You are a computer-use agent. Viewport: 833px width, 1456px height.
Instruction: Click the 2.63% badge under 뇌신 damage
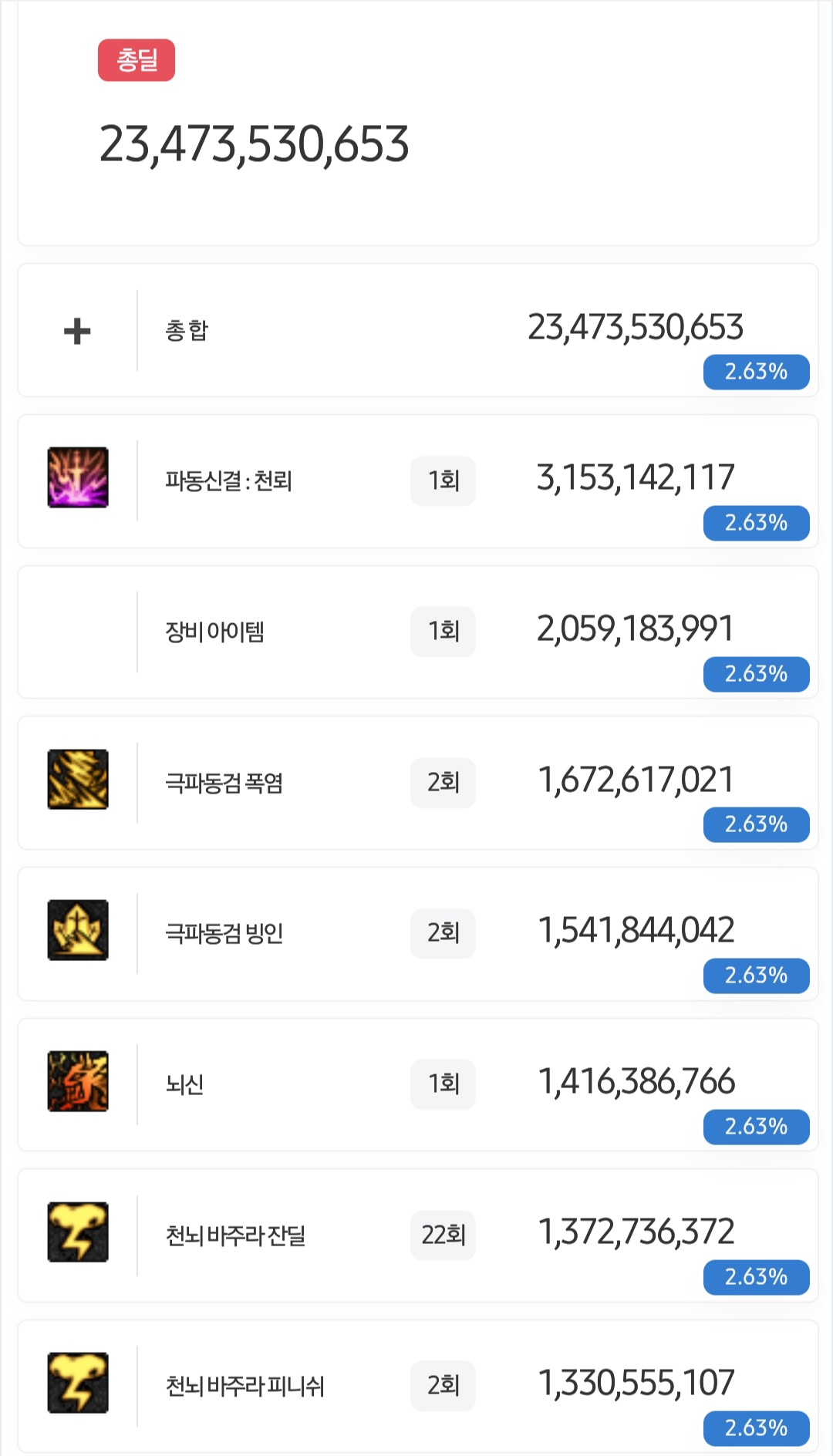coord(756,1127)
